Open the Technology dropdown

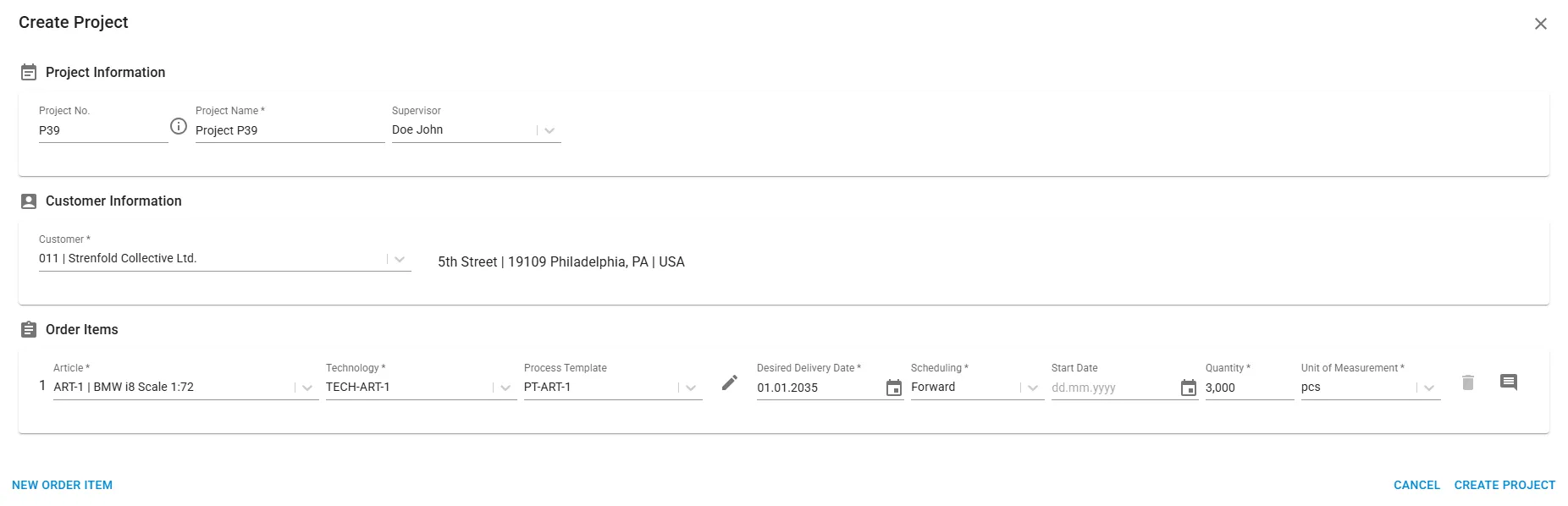[x=505, y=388]
